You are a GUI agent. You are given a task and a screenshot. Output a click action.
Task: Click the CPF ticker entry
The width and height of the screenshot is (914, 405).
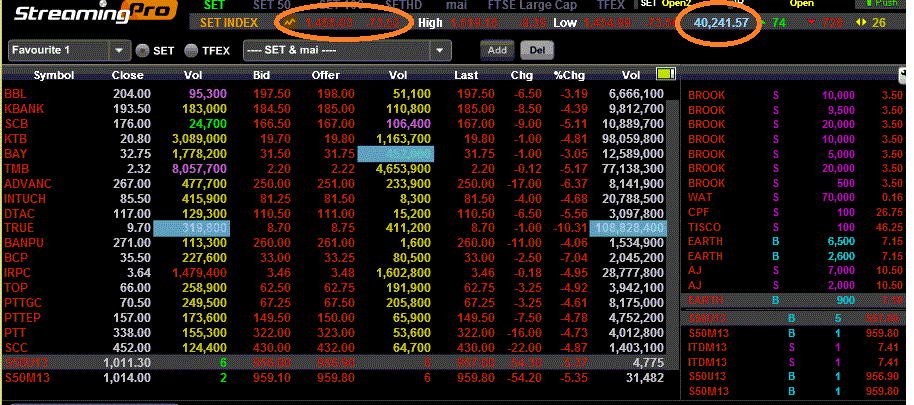point(699,212)
